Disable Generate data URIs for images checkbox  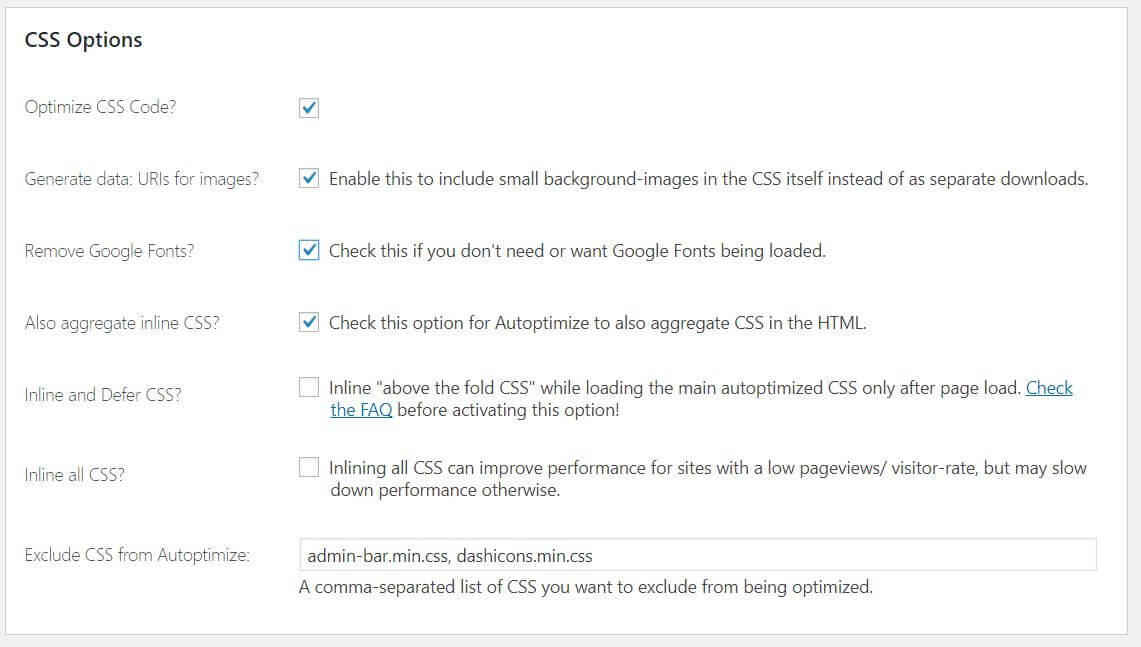pyautogui.click(x=309, y=178)
